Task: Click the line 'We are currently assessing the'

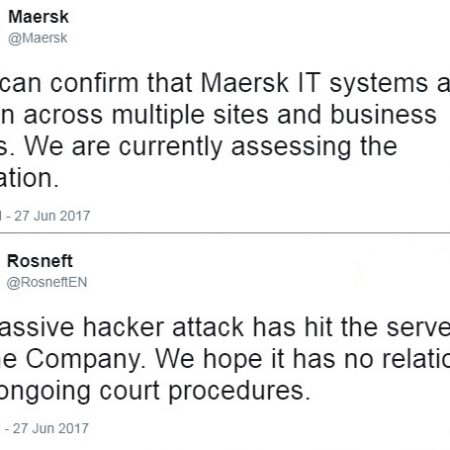Action: click(x=211, y=147)
